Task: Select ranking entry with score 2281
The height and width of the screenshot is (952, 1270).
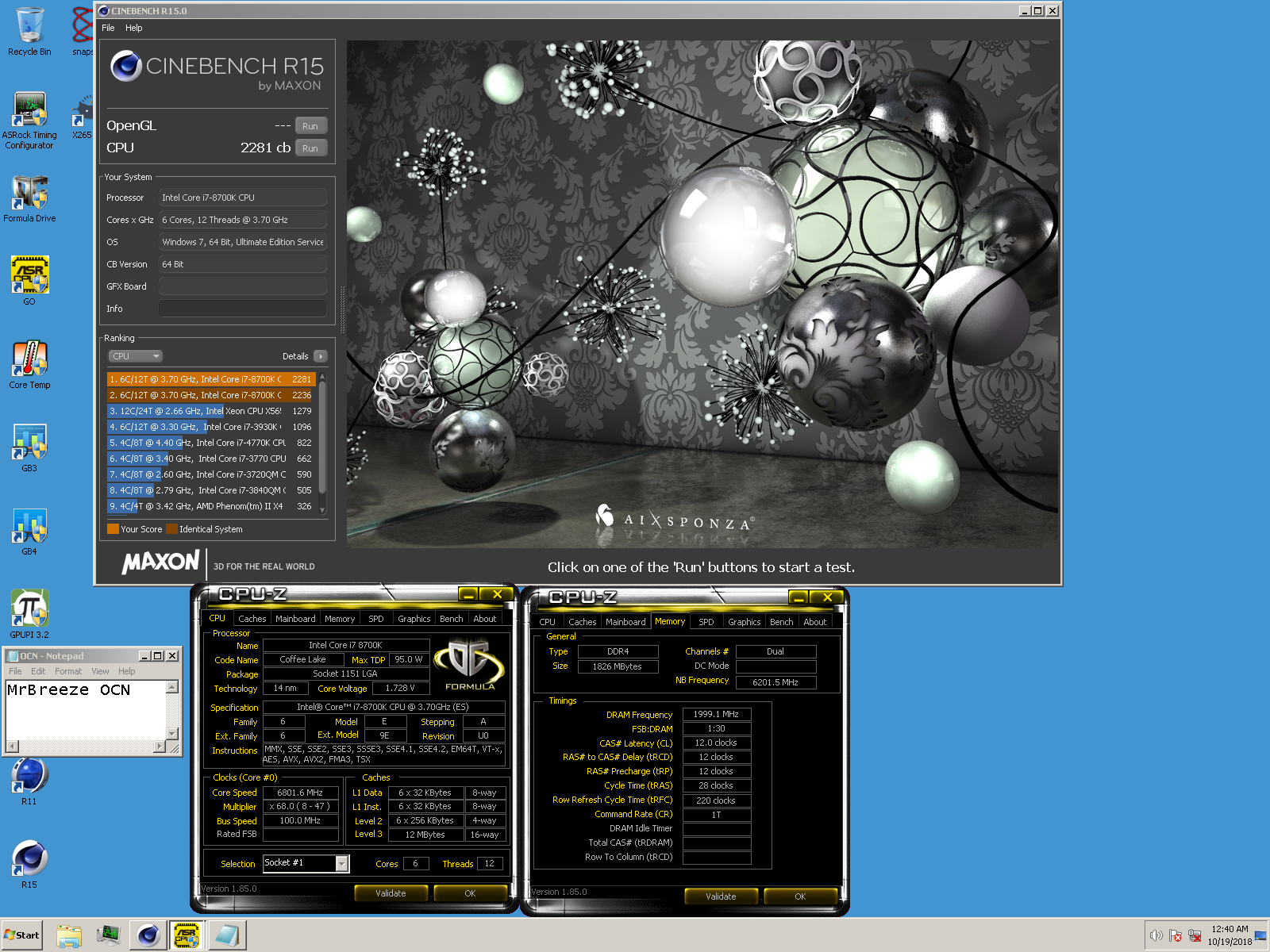Action: 211,379
